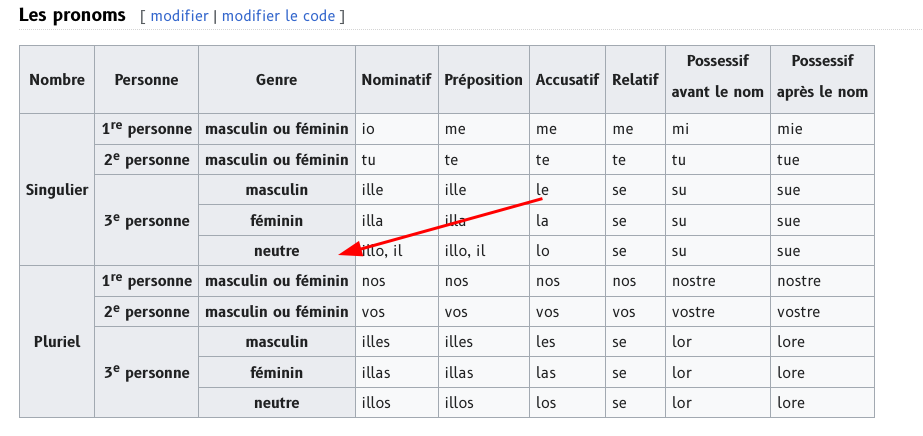
Task: Click the "Singulier" row header
Action: [57, 190]
